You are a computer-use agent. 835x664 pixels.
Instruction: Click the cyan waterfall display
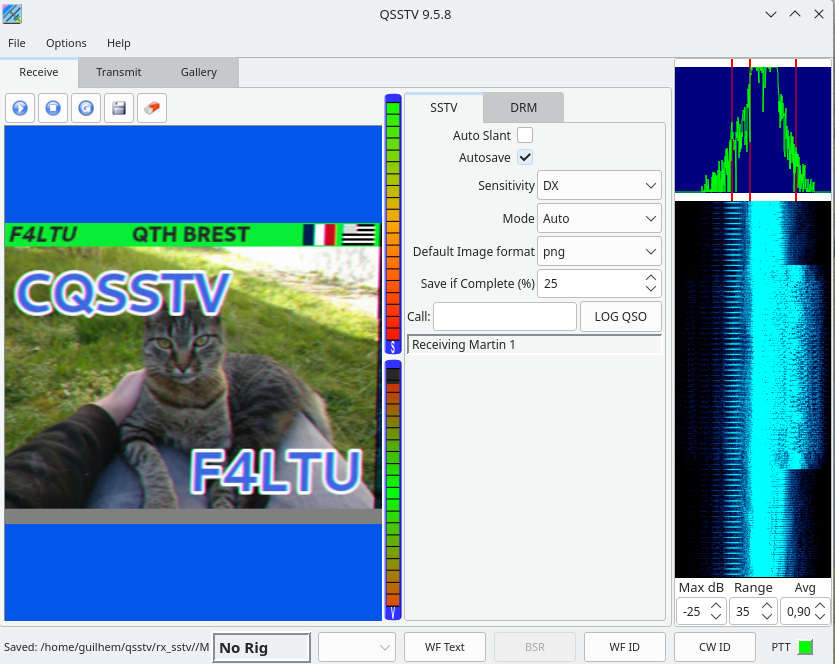pyautogui.click(x=752, y=389)
